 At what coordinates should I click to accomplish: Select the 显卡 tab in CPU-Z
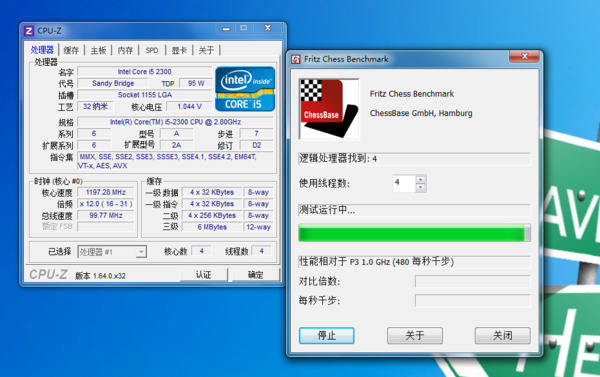[179, 50]
